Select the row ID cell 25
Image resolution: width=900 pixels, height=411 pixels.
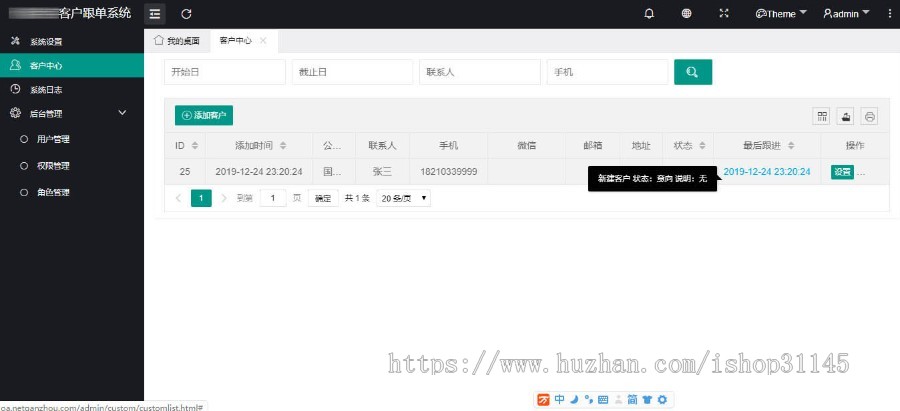[185, 172]
